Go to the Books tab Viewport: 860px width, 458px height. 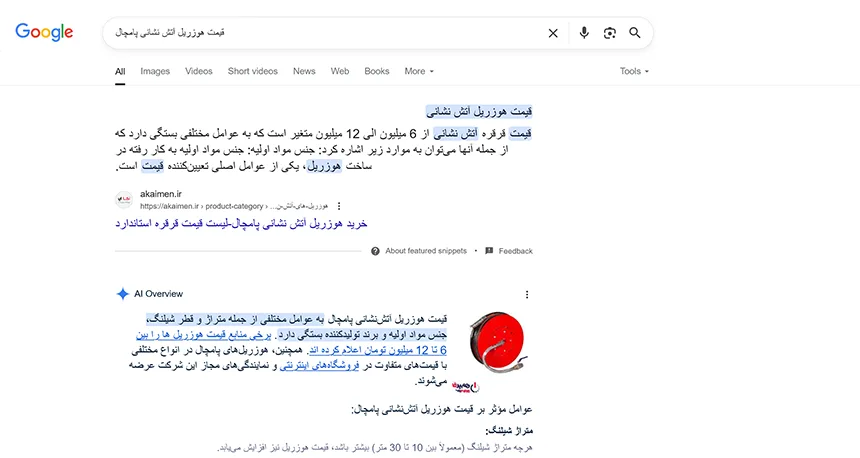pyautogui.click(x=377, y=71)
